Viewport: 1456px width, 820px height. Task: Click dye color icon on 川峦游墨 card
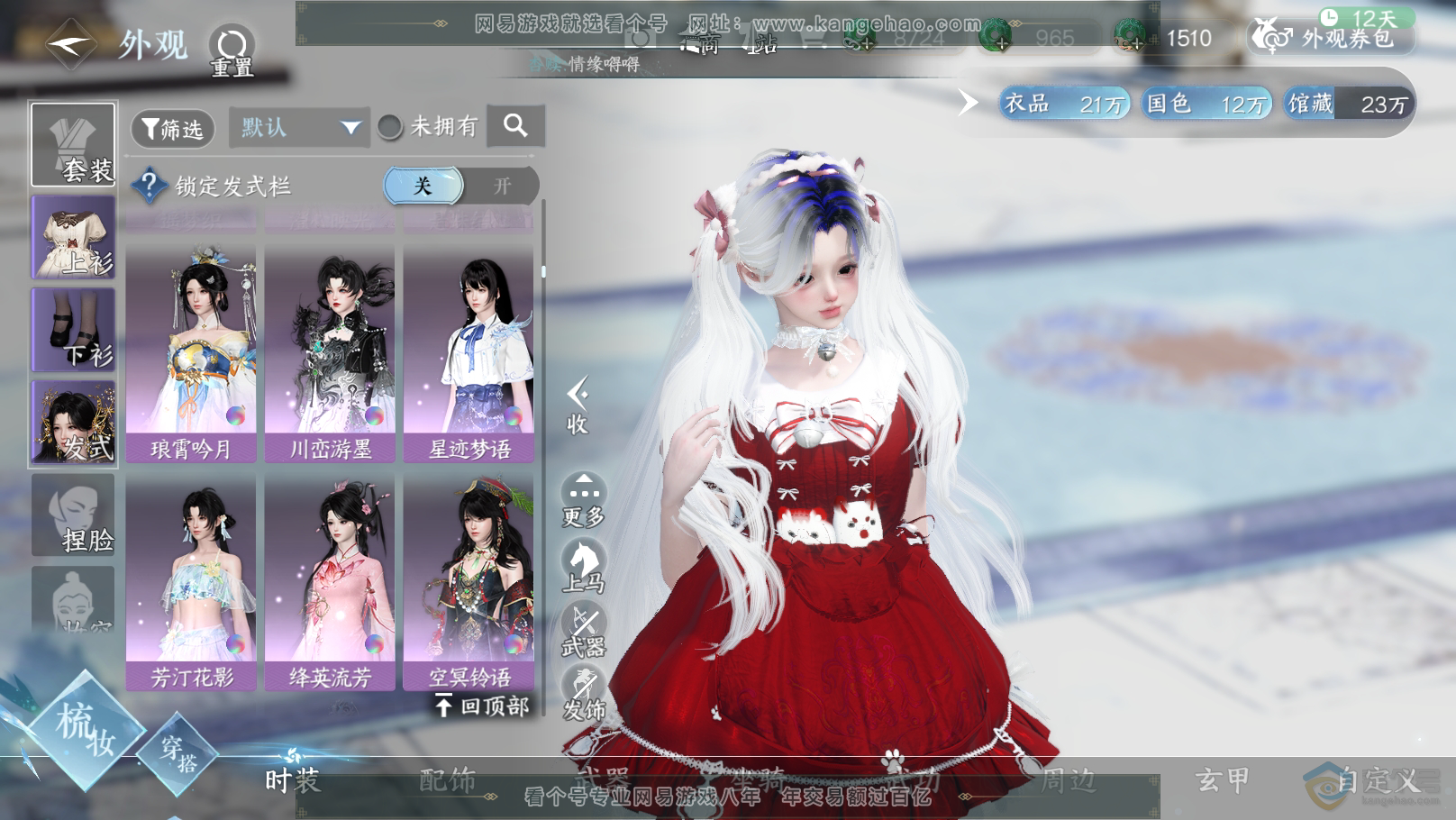click(x=374, y=416)
